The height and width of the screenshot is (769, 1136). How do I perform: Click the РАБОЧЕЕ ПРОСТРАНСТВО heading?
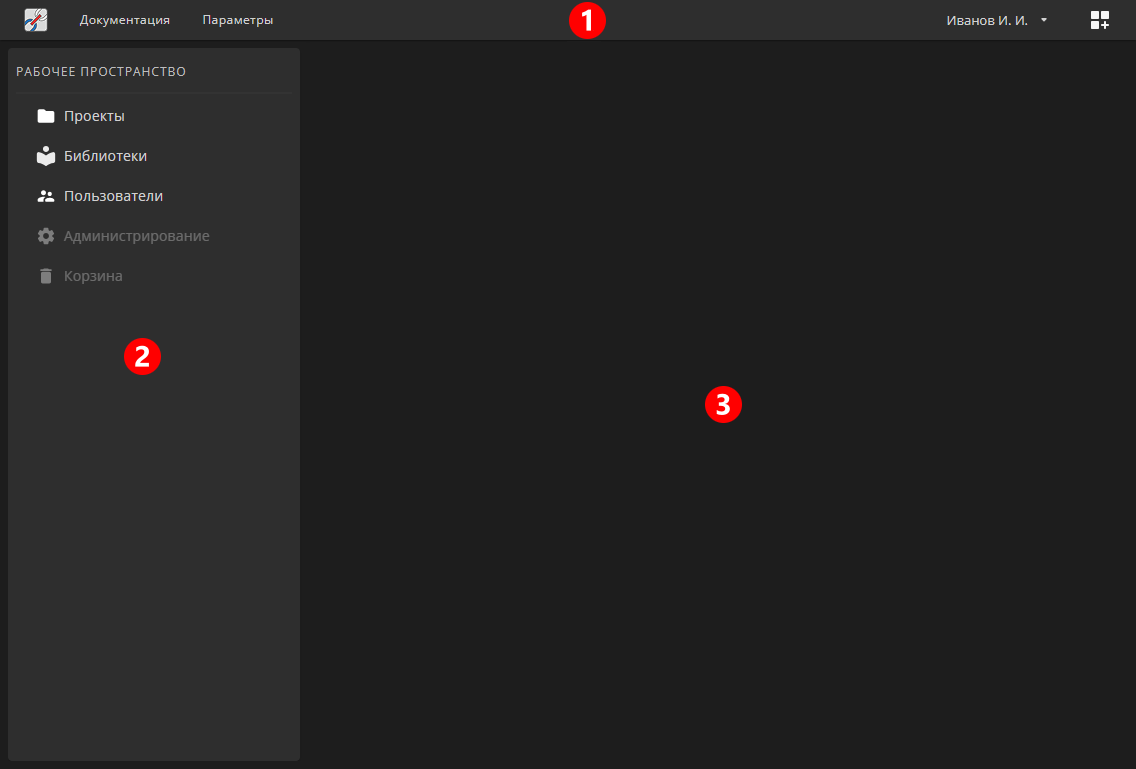[x=101, y=72]
